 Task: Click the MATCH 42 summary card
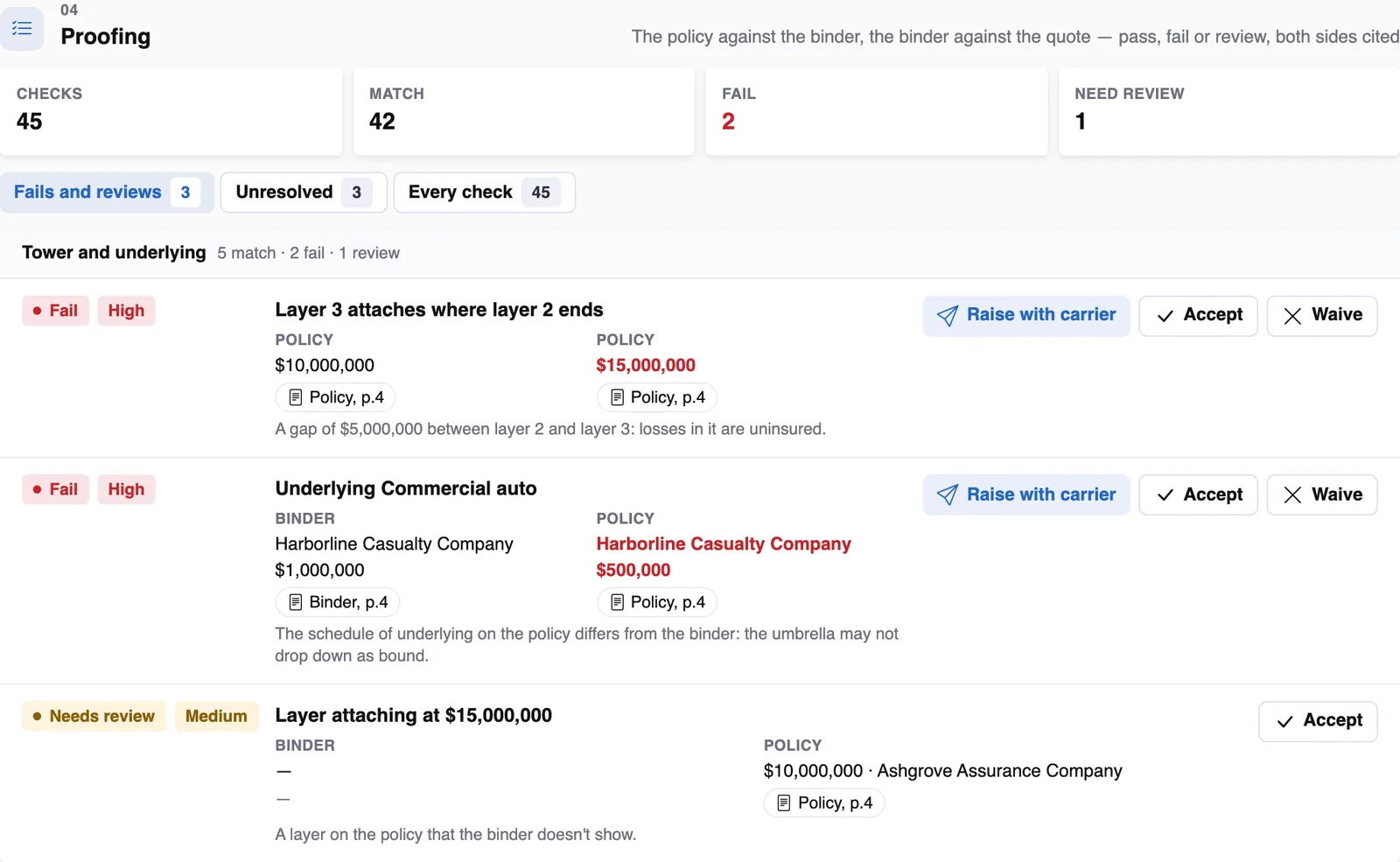tap(524, 112)
